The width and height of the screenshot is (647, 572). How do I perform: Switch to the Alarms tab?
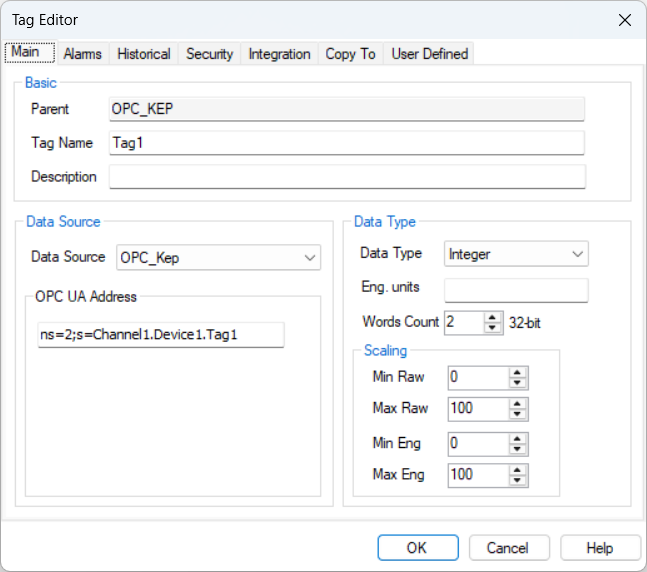pos(82,54)
